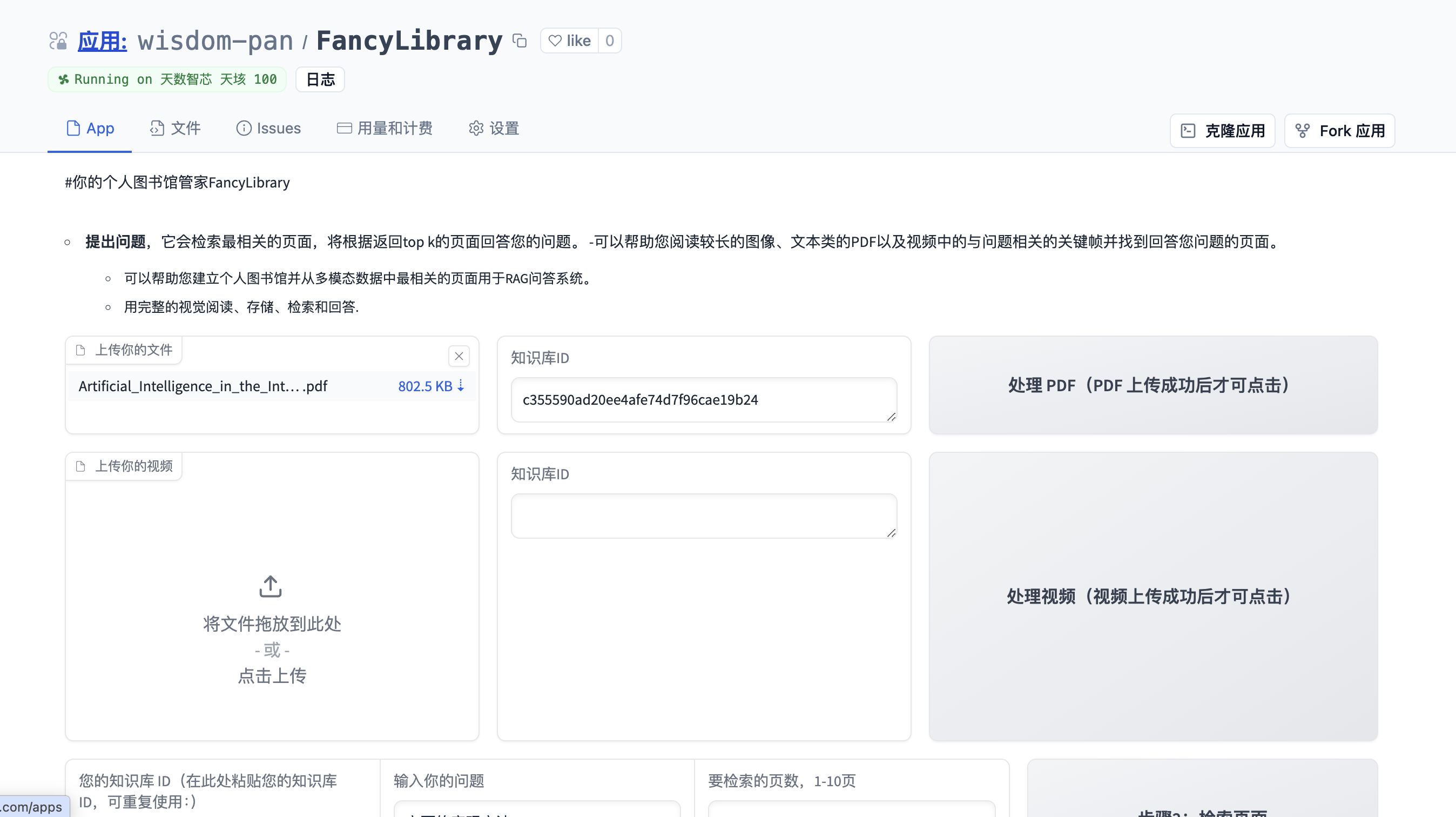
Task: Click the app icon beside 应用:
Action: pos(58,41)
